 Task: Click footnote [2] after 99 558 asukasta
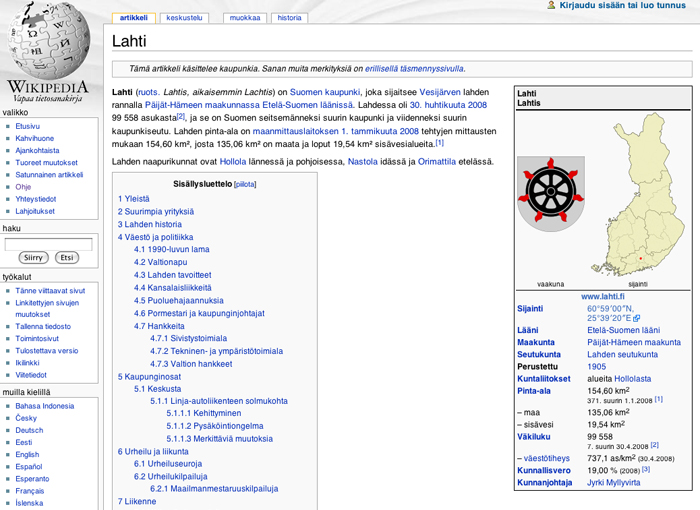[181, 116]
